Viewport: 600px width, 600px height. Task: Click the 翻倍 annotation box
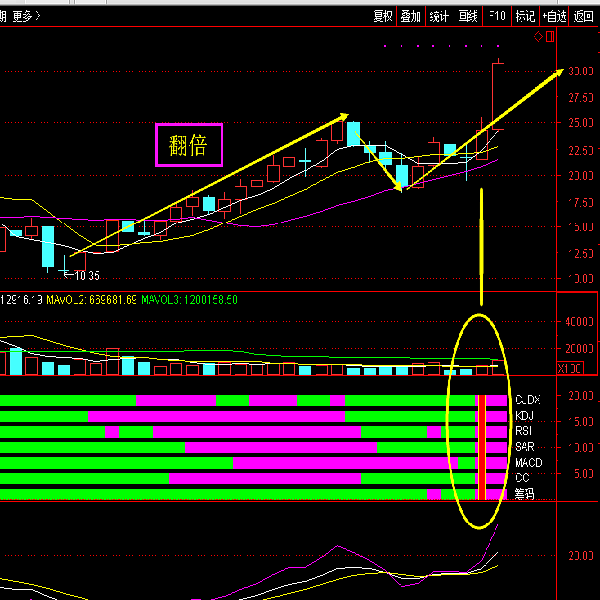pos(188,145)
